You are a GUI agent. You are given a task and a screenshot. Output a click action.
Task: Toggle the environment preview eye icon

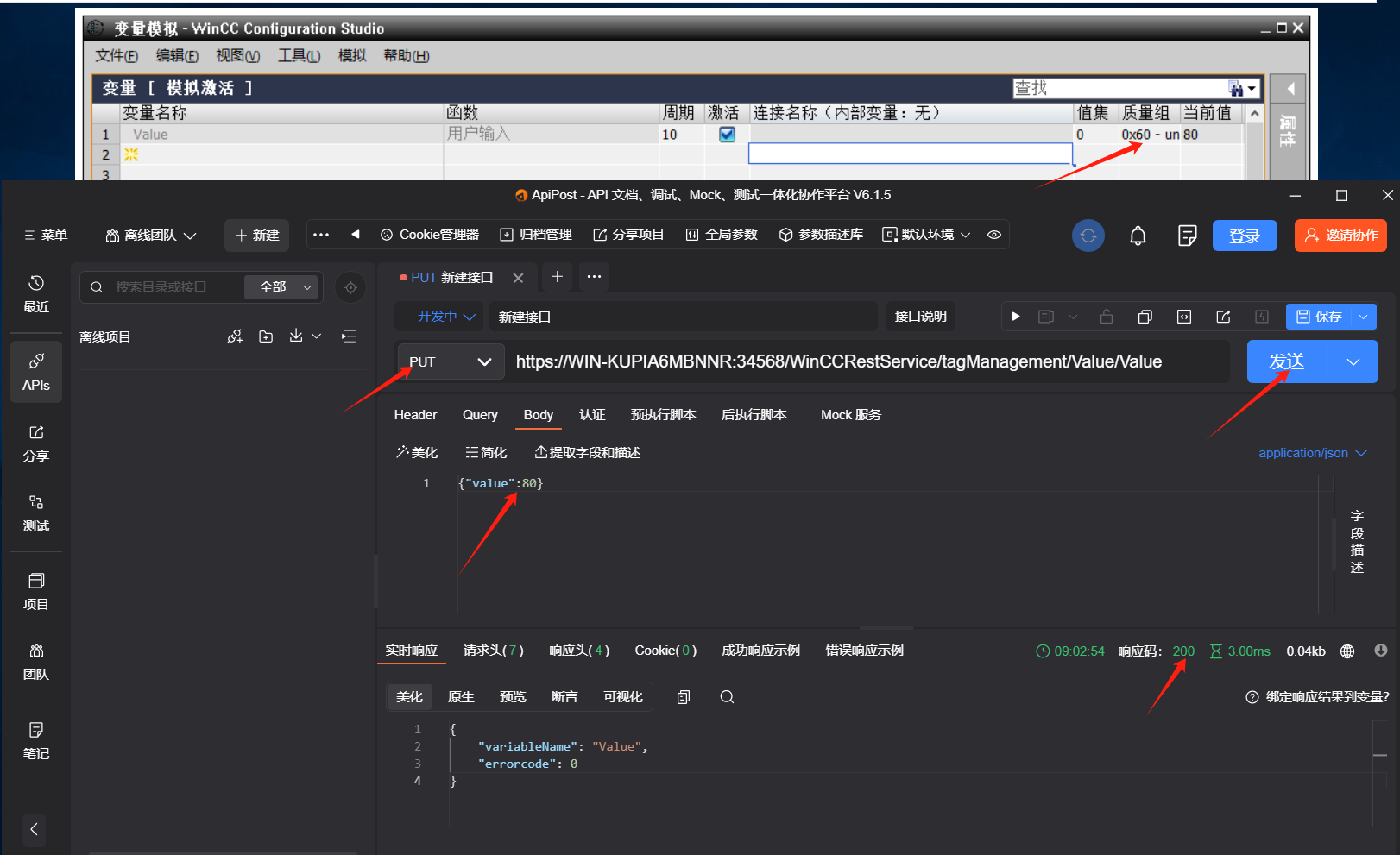point(994,235)
